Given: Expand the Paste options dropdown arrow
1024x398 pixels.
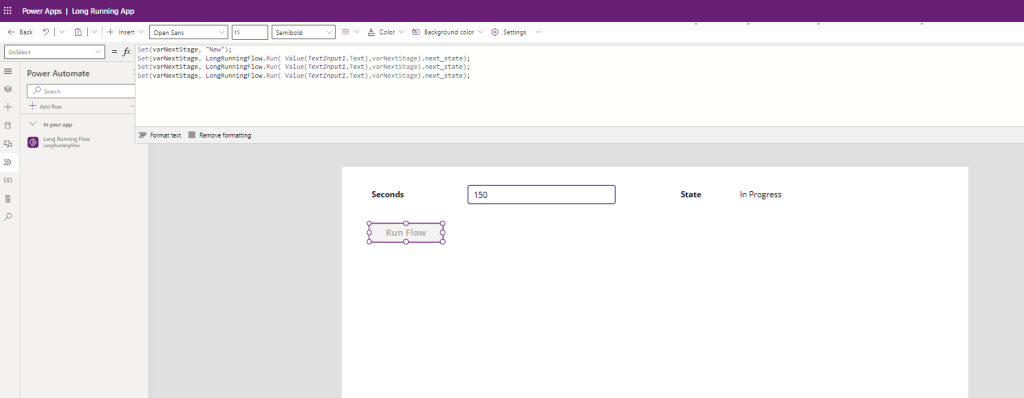Looking at the screenshot, I should [x=95, y=32].
